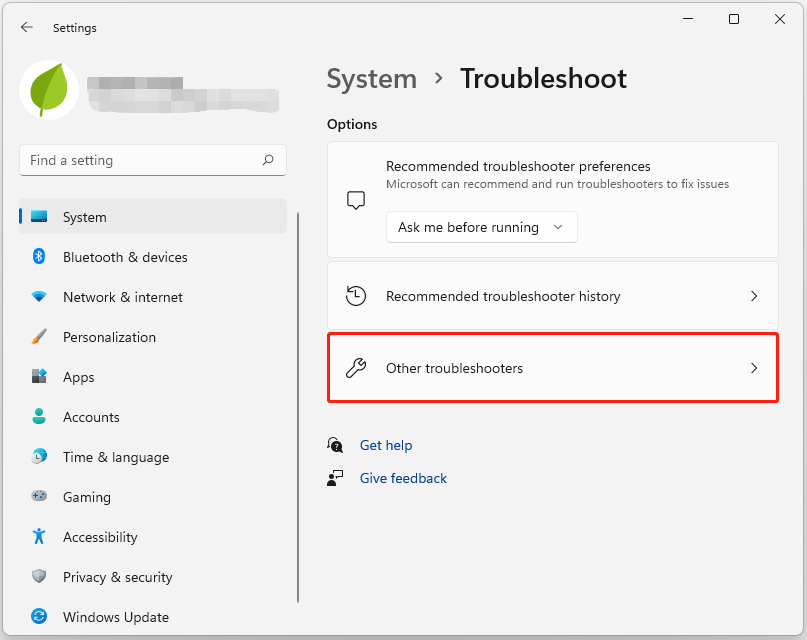Viewport: 807px width, 640px height.
Task: Click the Time & language globe clock icon
Action: point(39,456)
